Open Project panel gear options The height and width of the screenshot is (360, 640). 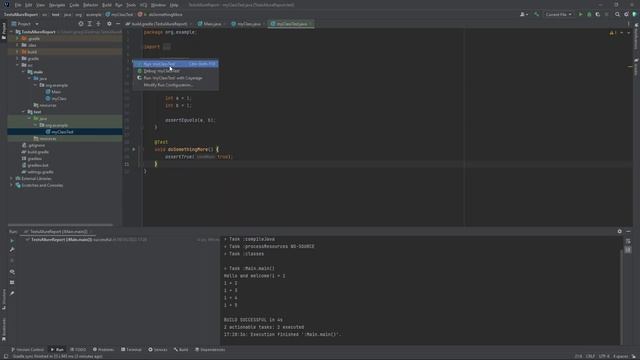[x=109, y=24]
